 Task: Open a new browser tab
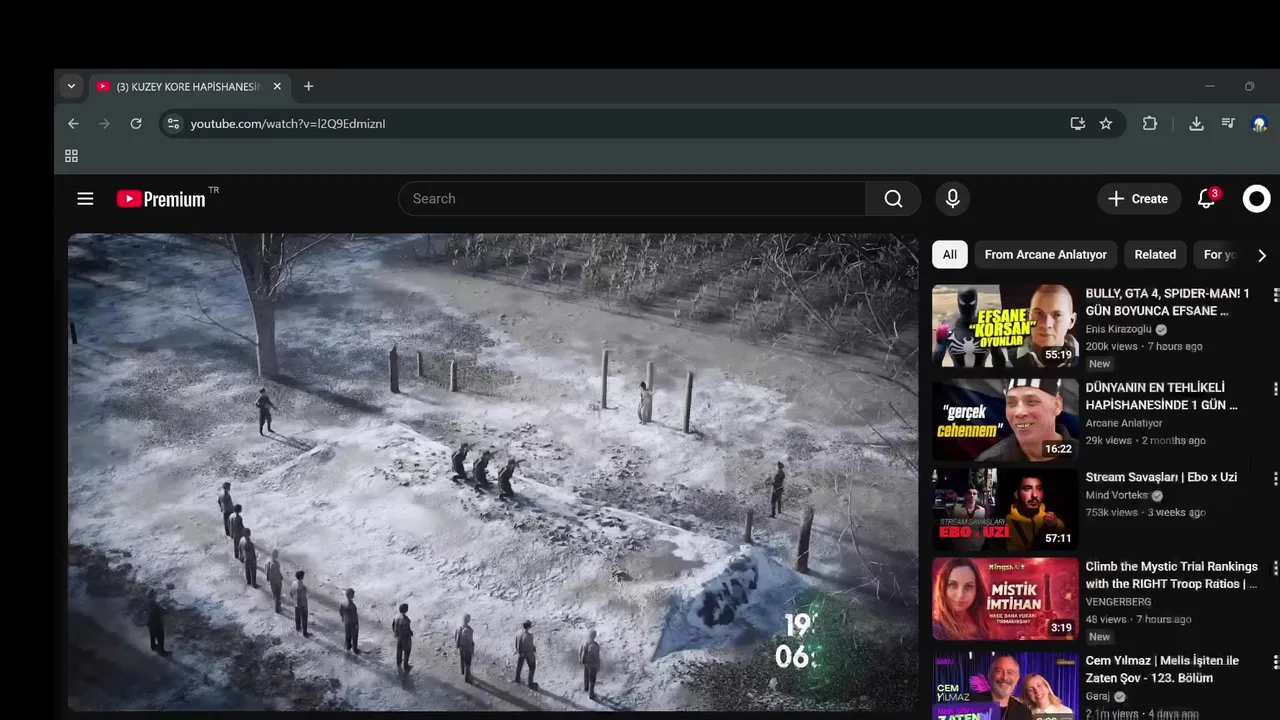point(308,87)
